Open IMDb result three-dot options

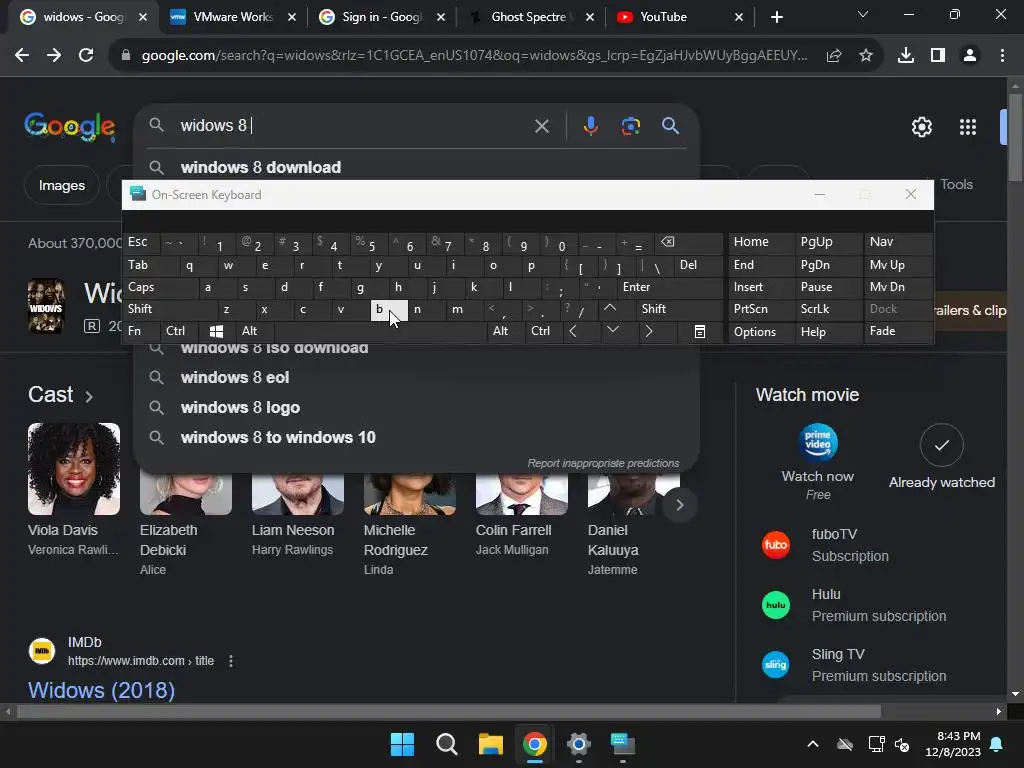coord(231,661)
